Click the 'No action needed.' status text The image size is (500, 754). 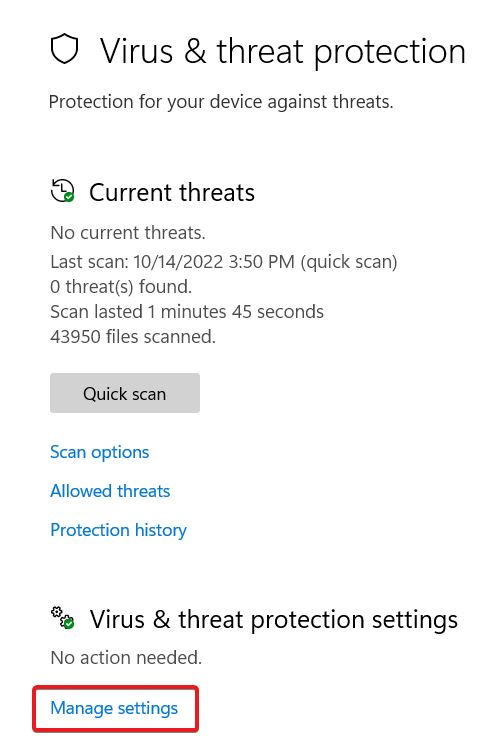point(126,657)
